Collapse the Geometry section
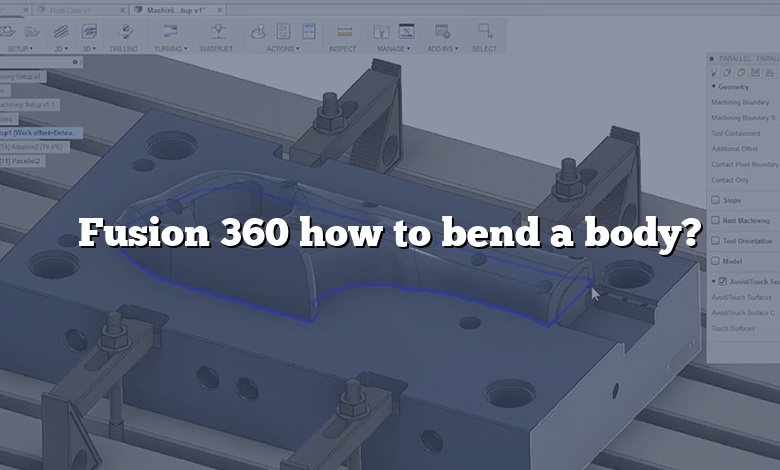This screenshot has height=470, width=780. click(714, 87)
